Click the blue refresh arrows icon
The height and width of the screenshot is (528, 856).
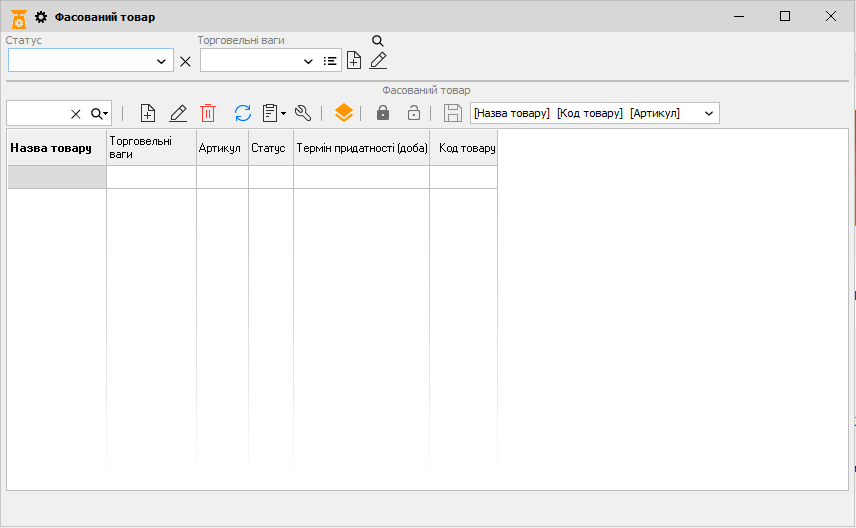243,113
